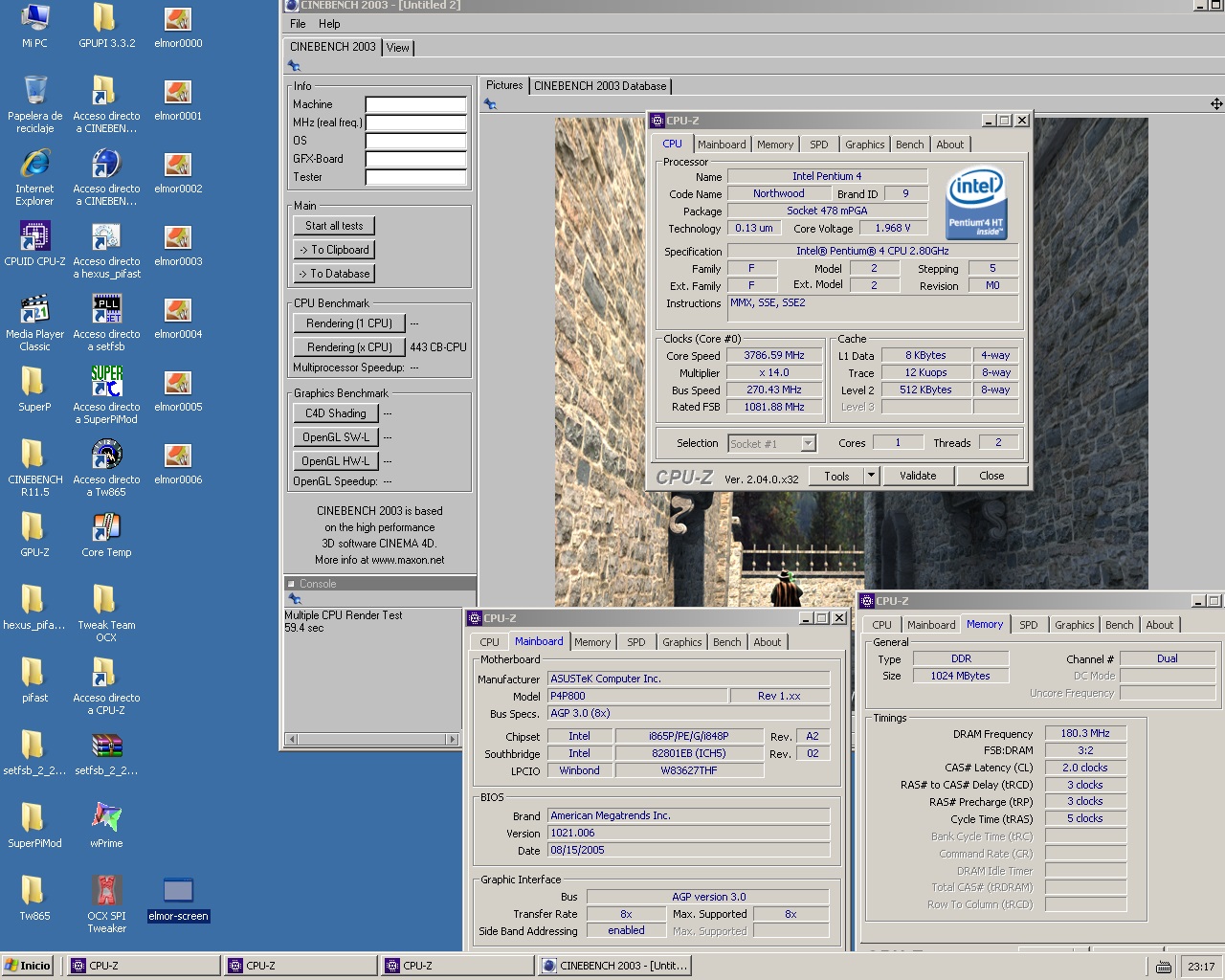Open SPD tab in Memory CPU-Z window
The height and width of the screenshot is (980, 1225).
point(1029,625)
